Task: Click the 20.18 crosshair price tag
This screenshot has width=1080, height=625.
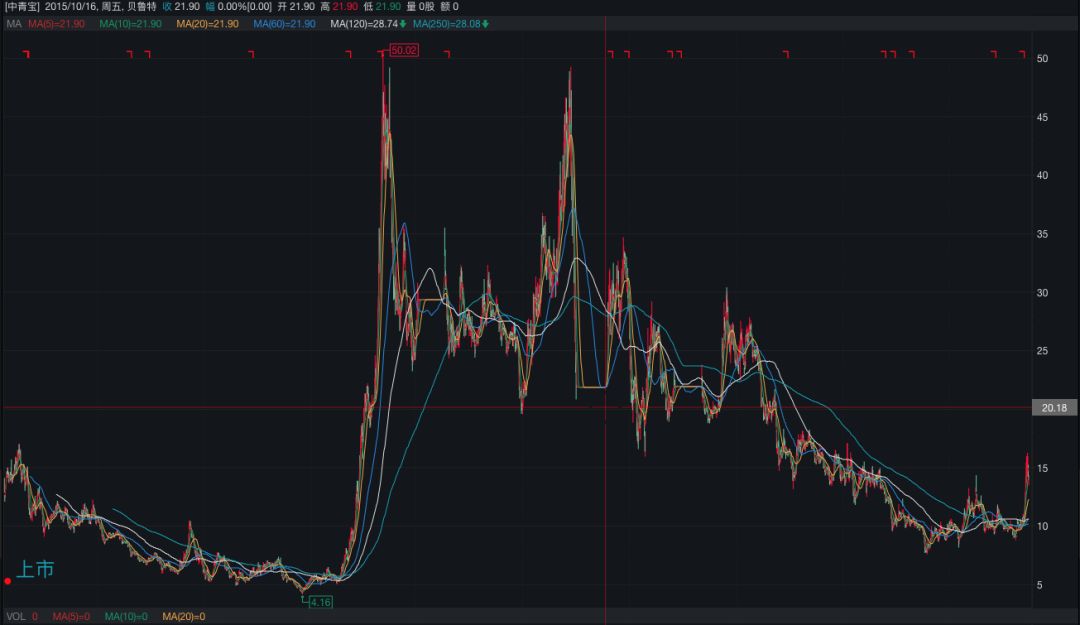Action: point(1054,408)
